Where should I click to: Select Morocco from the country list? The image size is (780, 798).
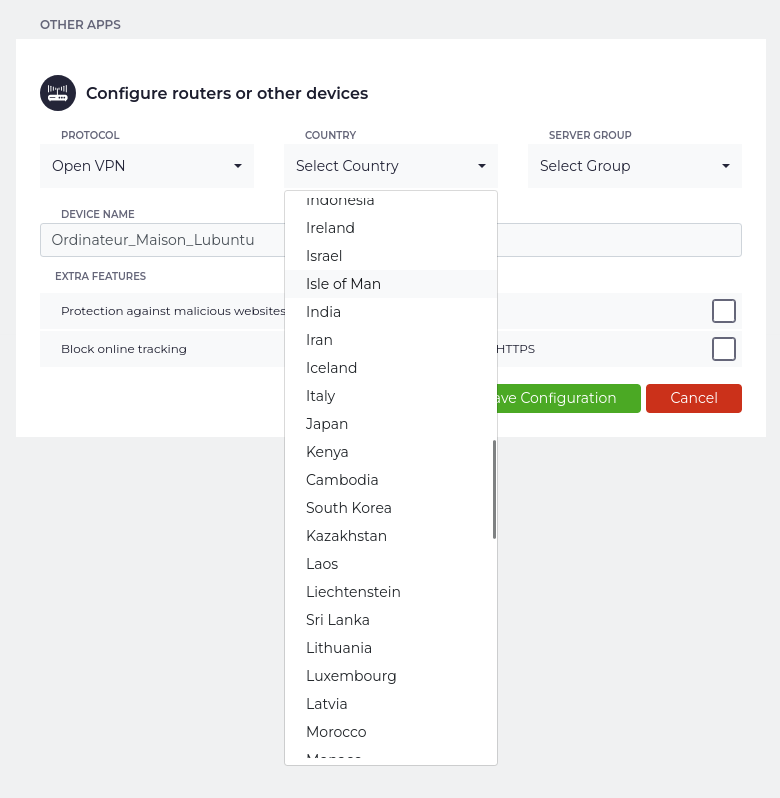[336, 732]
